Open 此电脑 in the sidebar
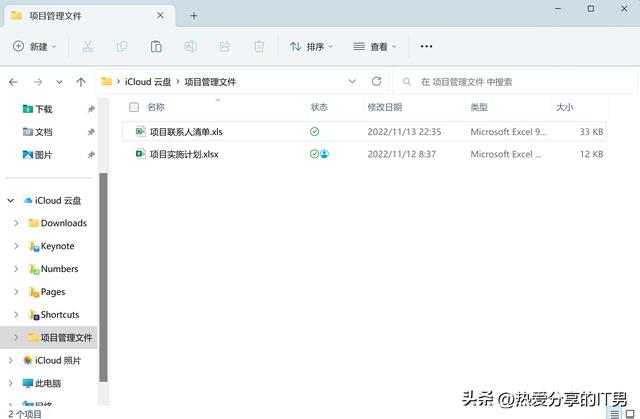640x419 pixels. (x=42, y=383)
